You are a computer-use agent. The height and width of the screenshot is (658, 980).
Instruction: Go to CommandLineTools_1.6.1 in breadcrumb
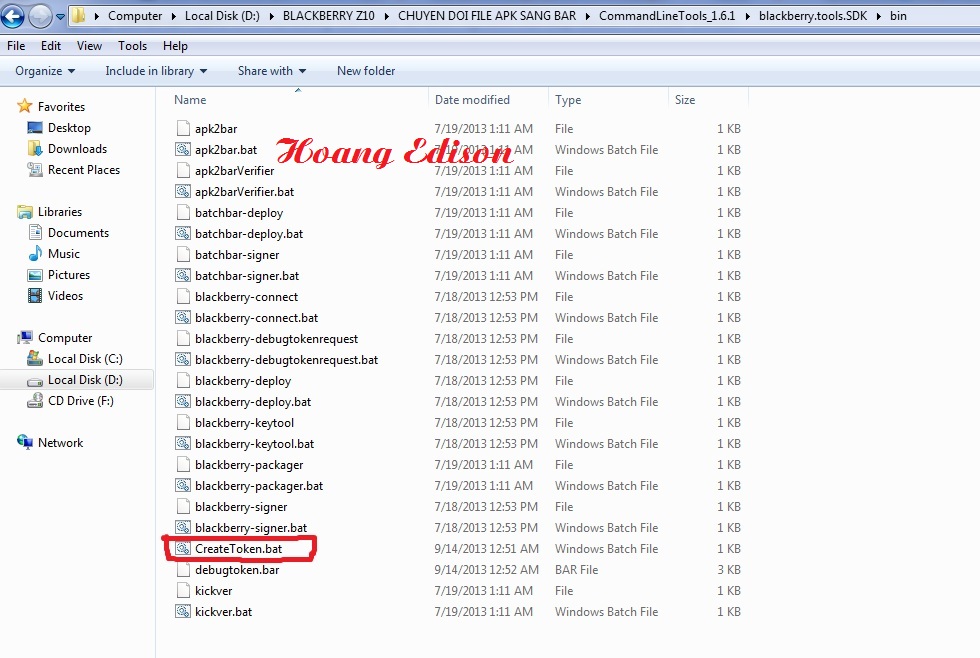point(667,16)
